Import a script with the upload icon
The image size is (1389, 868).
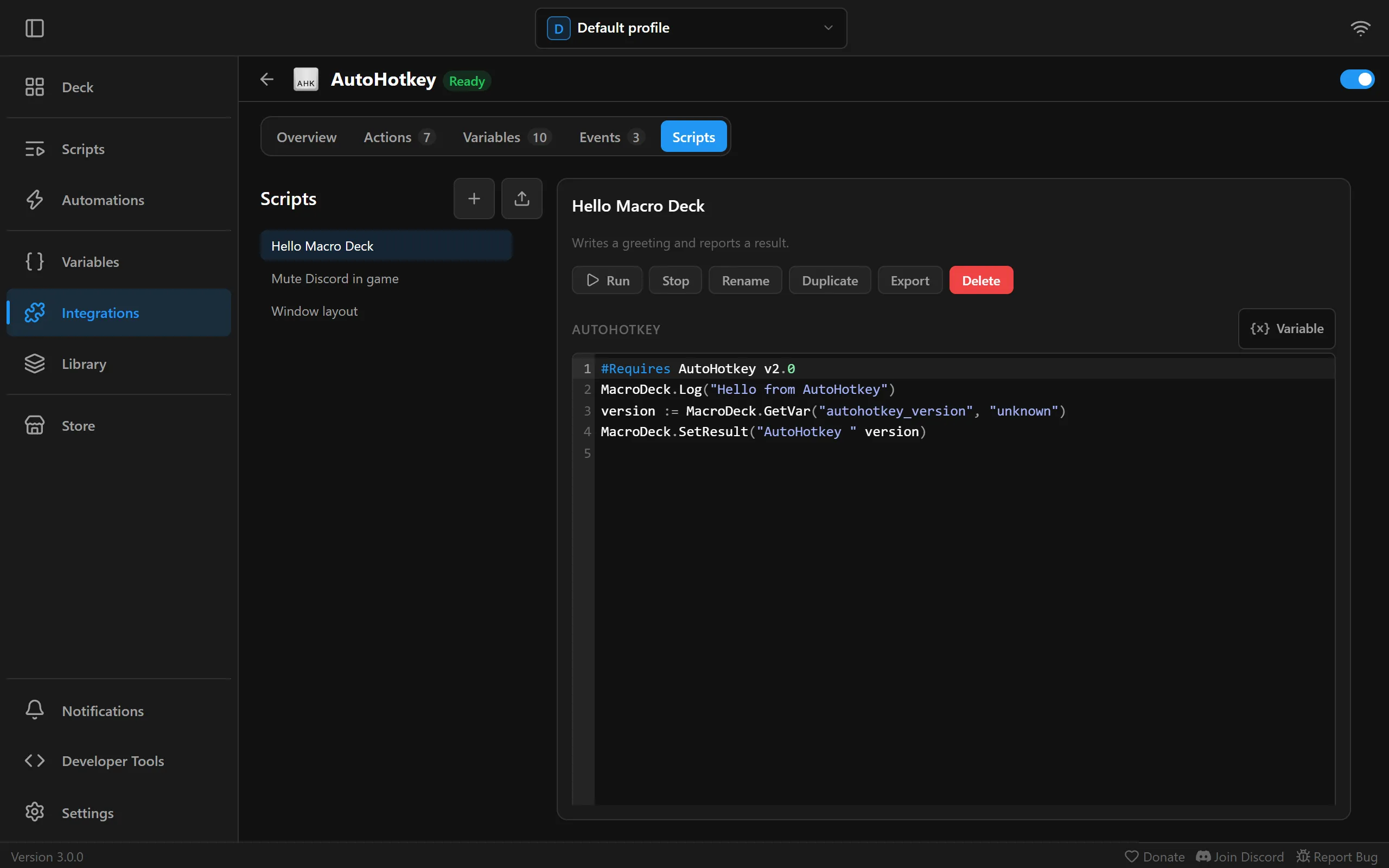click(522, 199)
